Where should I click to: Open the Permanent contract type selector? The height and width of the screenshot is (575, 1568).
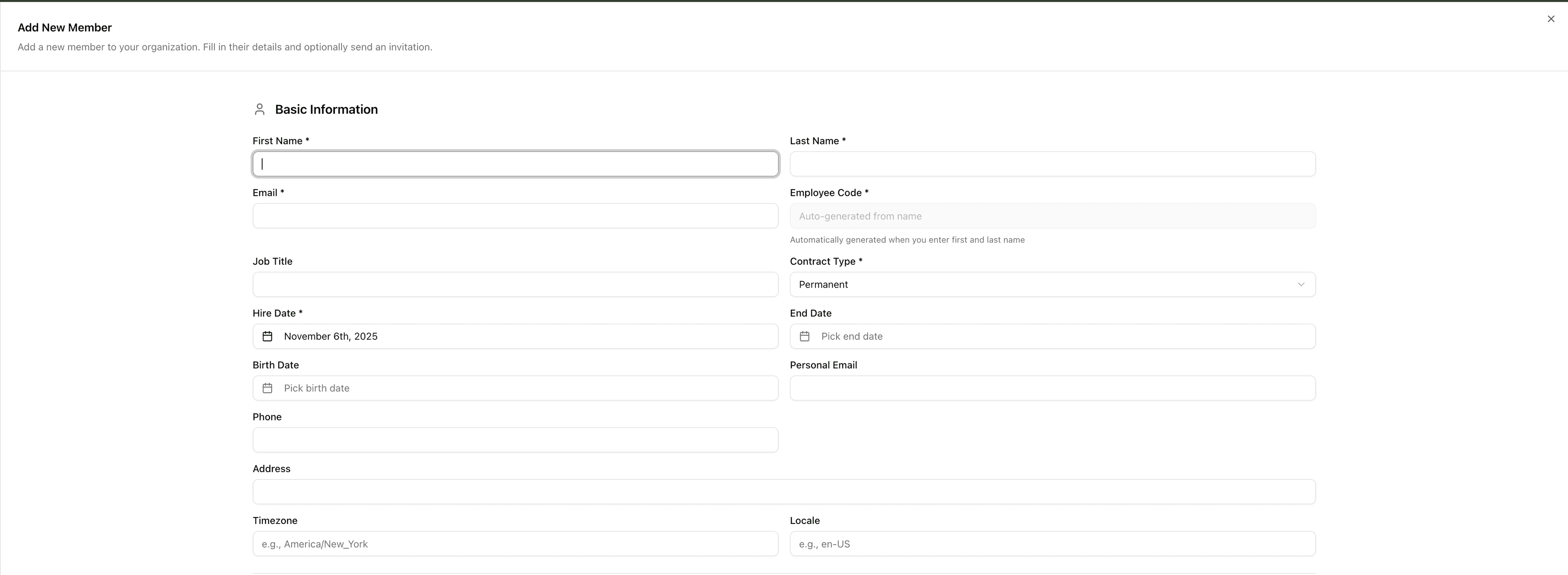(x=1035, y=284)
